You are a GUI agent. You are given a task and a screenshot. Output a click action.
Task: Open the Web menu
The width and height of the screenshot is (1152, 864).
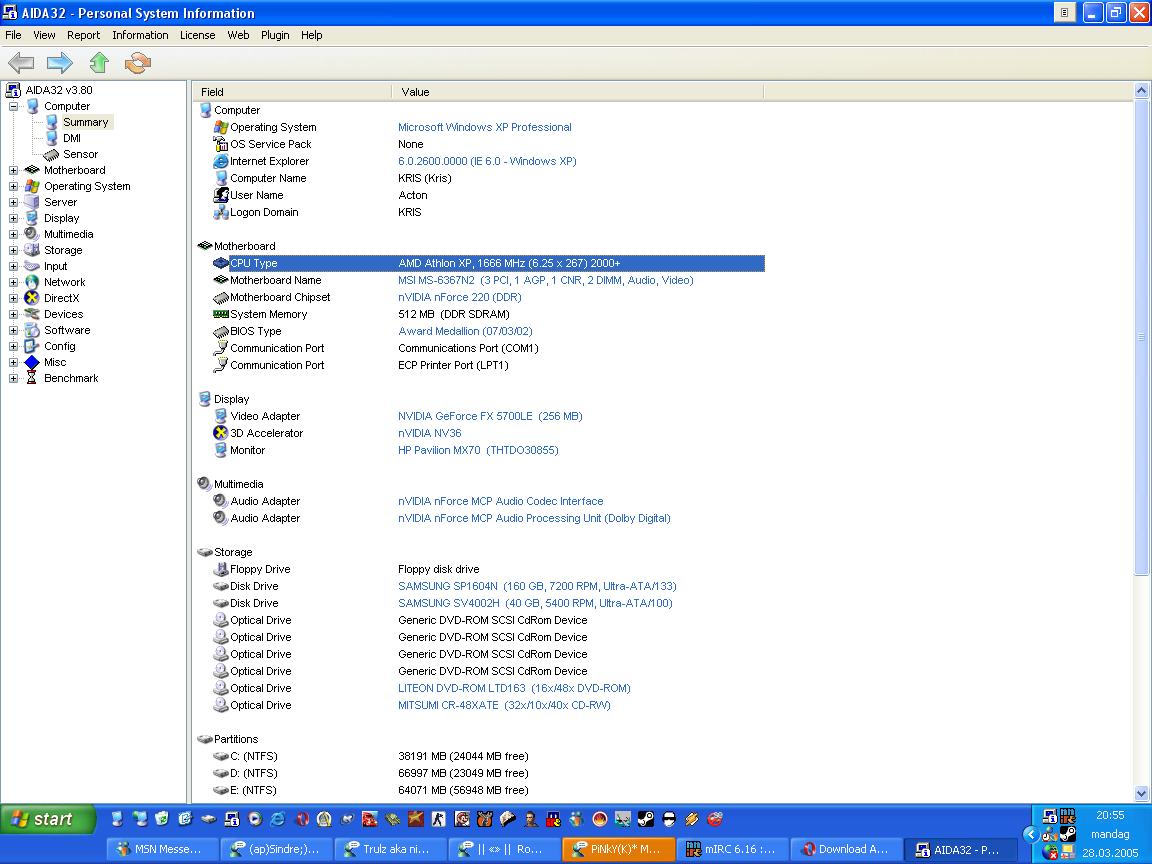click(238, 35)
